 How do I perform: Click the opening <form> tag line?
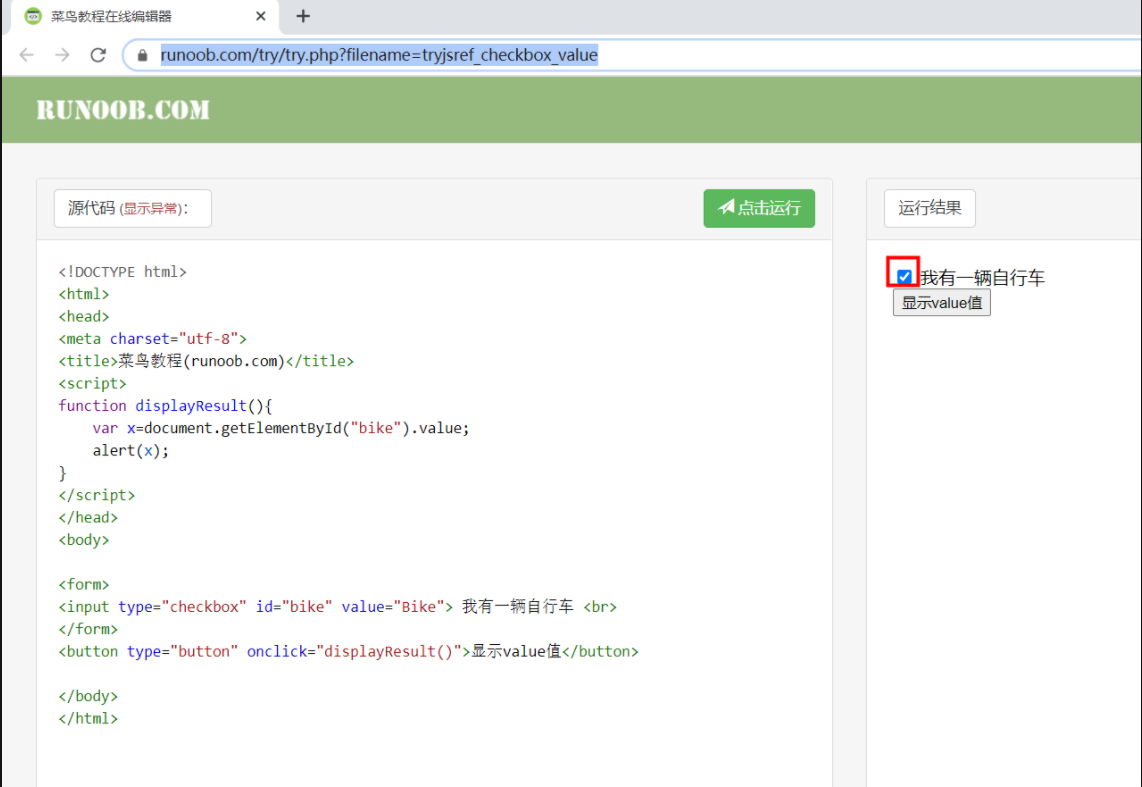pos(84,585)
